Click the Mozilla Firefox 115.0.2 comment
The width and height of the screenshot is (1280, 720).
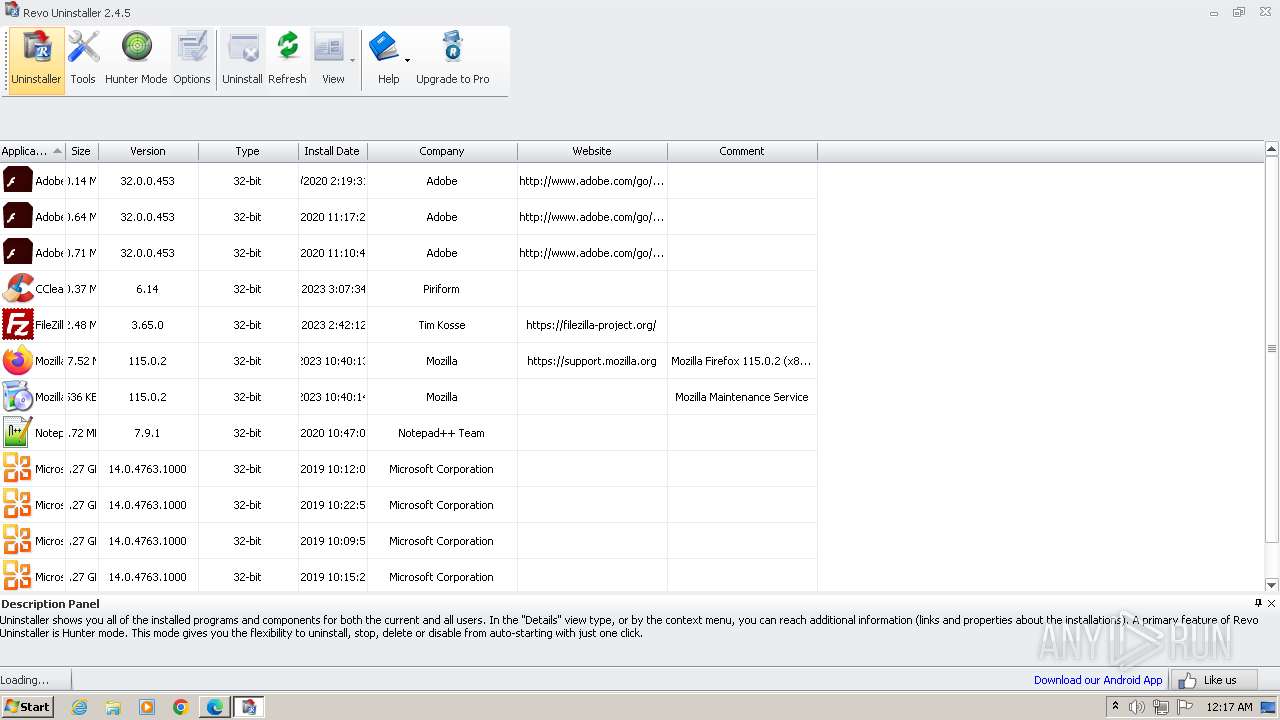[x=742, y=361]
